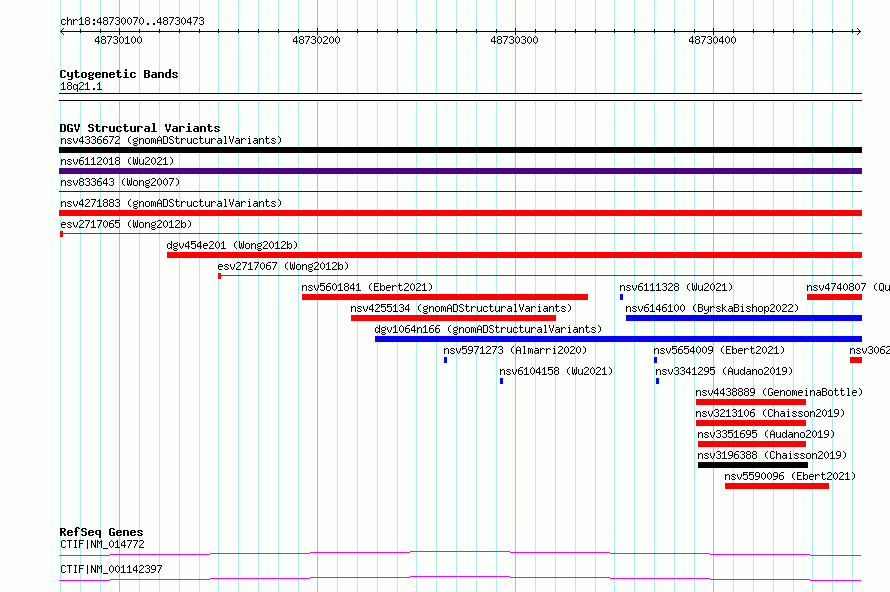This screenshot has width=890, height=592.
Task: Click the red esv2717067 start marker
Action: (220, 276)
